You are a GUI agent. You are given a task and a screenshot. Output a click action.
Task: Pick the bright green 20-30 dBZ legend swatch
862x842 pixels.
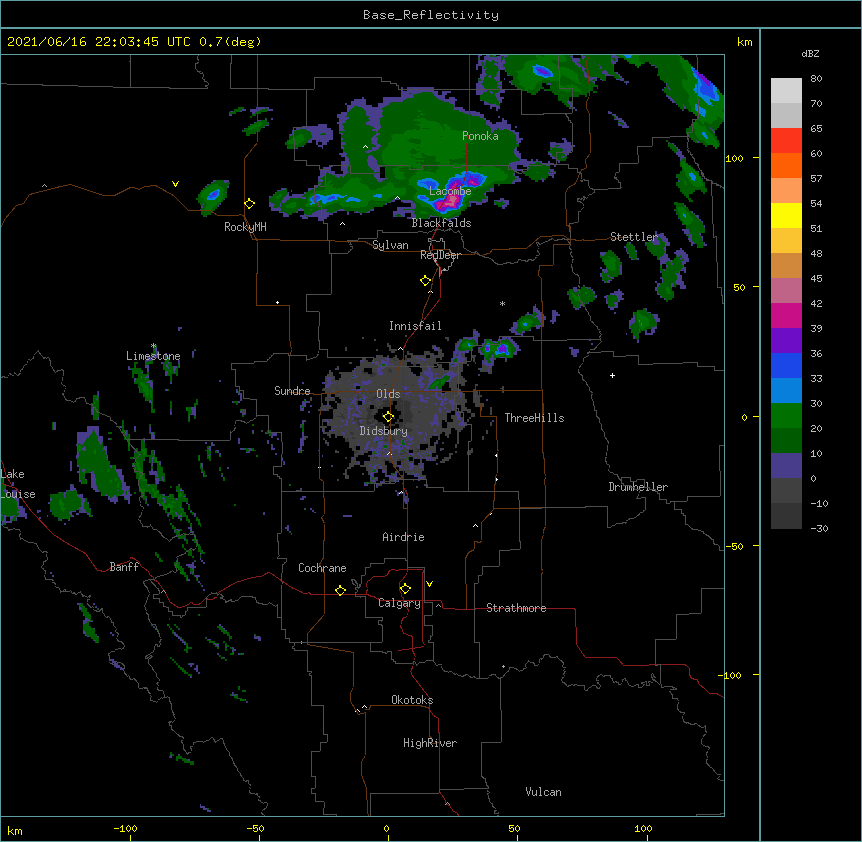click(x=786, y=416)
